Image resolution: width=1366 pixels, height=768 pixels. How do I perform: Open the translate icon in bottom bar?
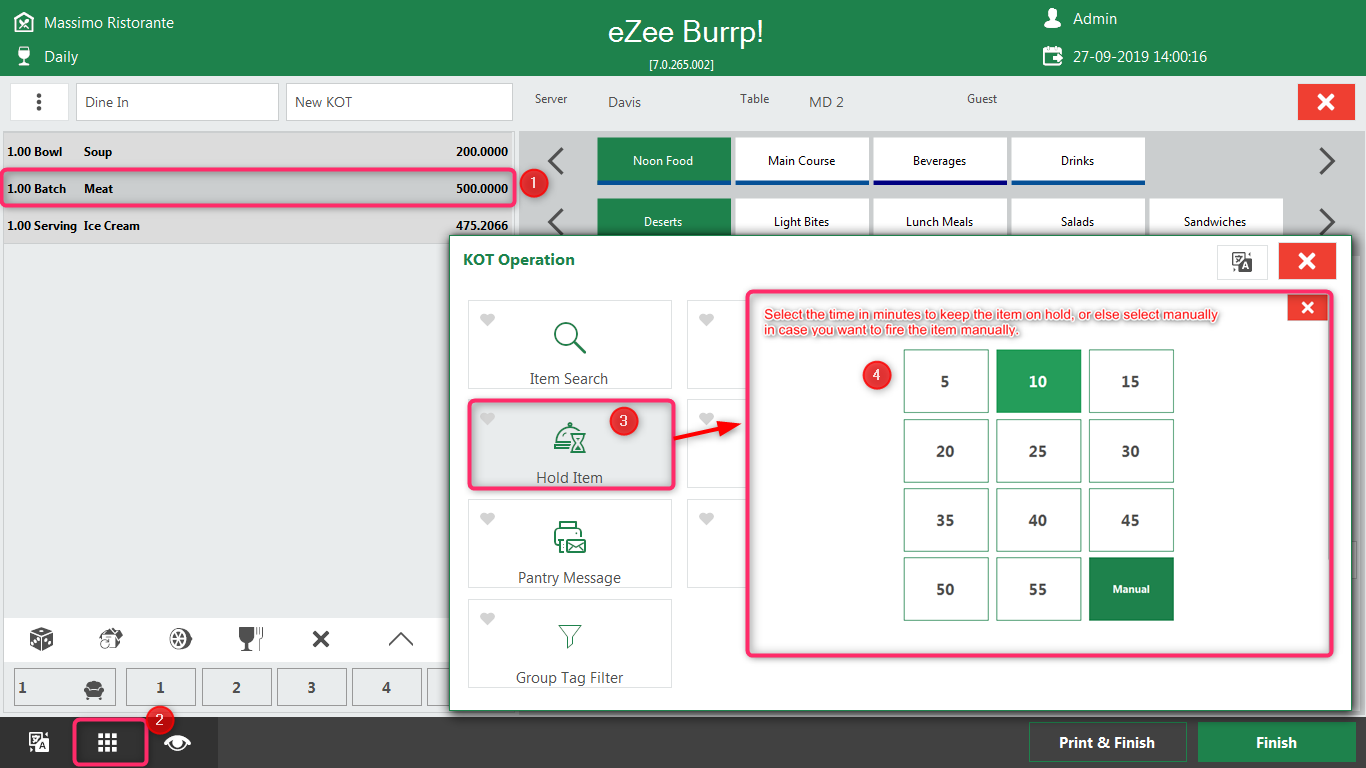click(x=39, y=742)
